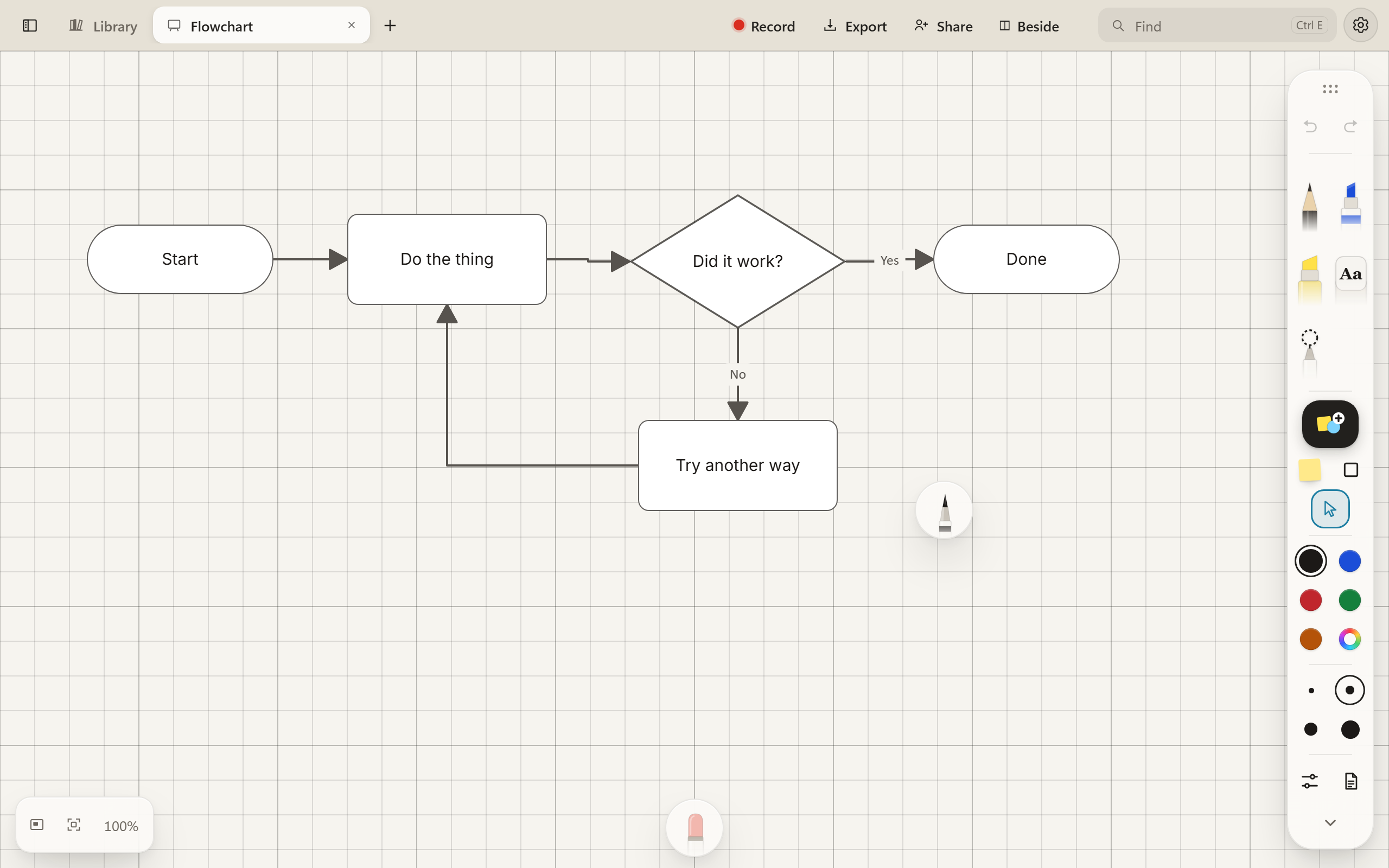Select the circled stroke size option
This screenshot has height=868, width=1389.
[x=1350, y=691]
